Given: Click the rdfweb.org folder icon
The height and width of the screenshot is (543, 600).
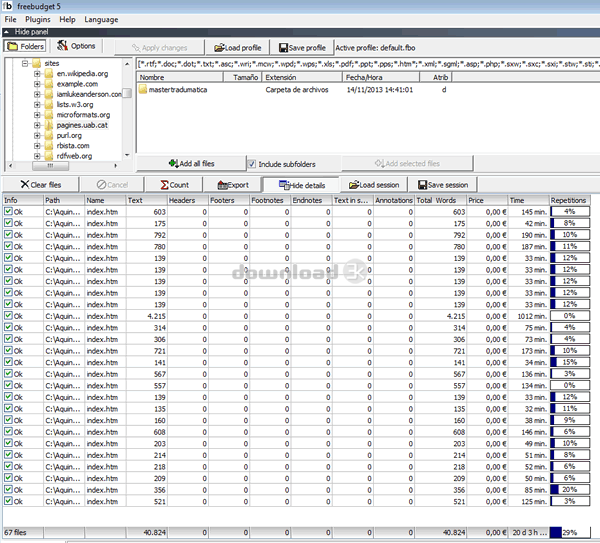Looking at the screenshot, I should coord(49,156).
